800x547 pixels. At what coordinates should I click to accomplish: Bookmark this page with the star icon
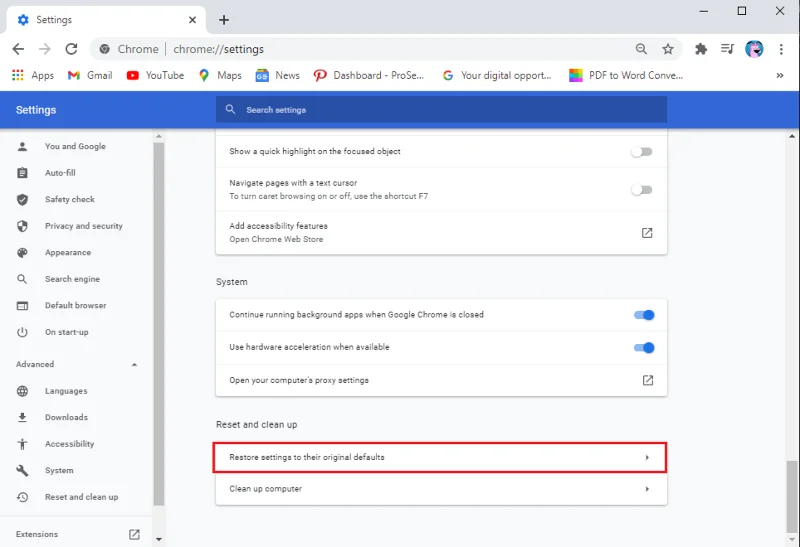pyautogui.click(x=668, y=49)
